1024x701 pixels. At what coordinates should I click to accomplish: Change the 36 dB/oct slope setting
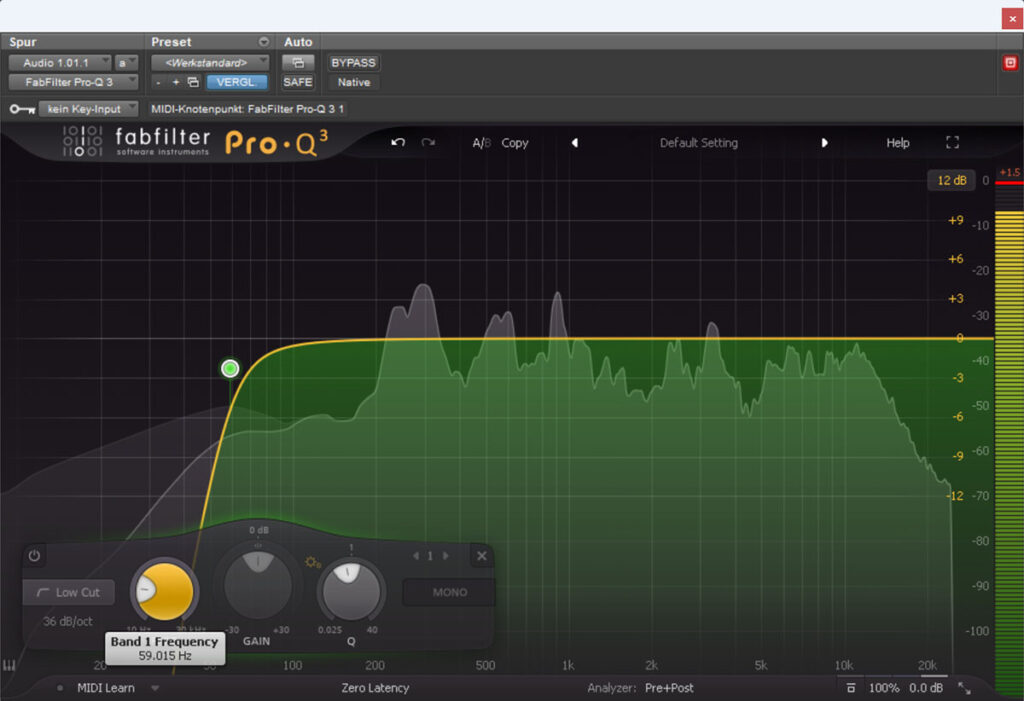point(68,621)
